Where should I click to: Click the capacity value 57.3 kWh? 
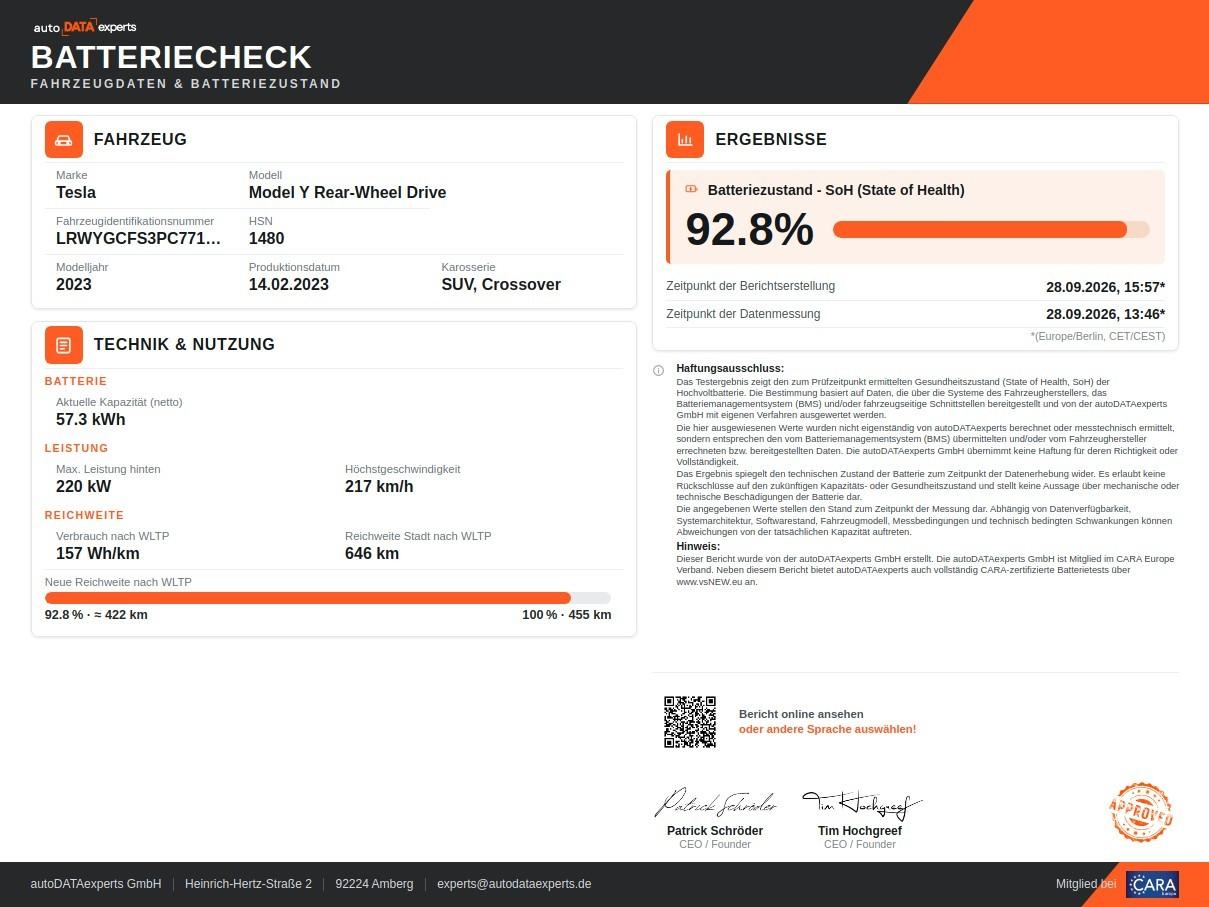(x=91, y=419)
